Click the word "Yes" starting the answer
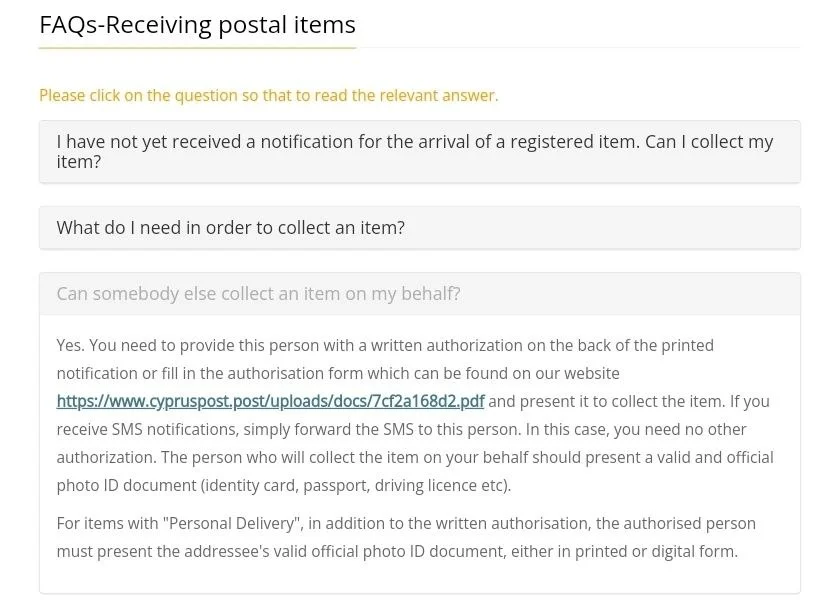Image resolution: width=820 pixels, height=600 pixels. point(70,346)
